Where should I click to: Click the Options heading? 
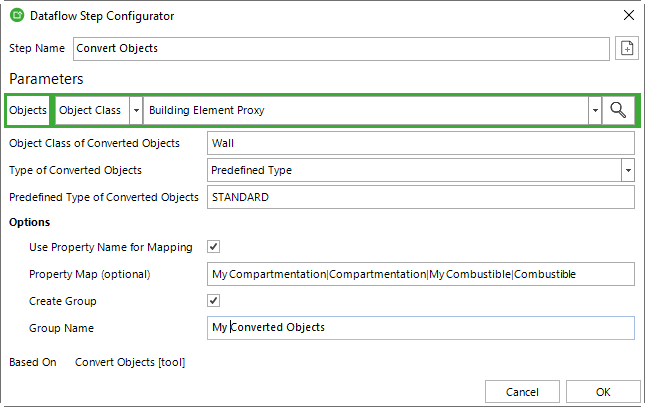pos(30,222)
